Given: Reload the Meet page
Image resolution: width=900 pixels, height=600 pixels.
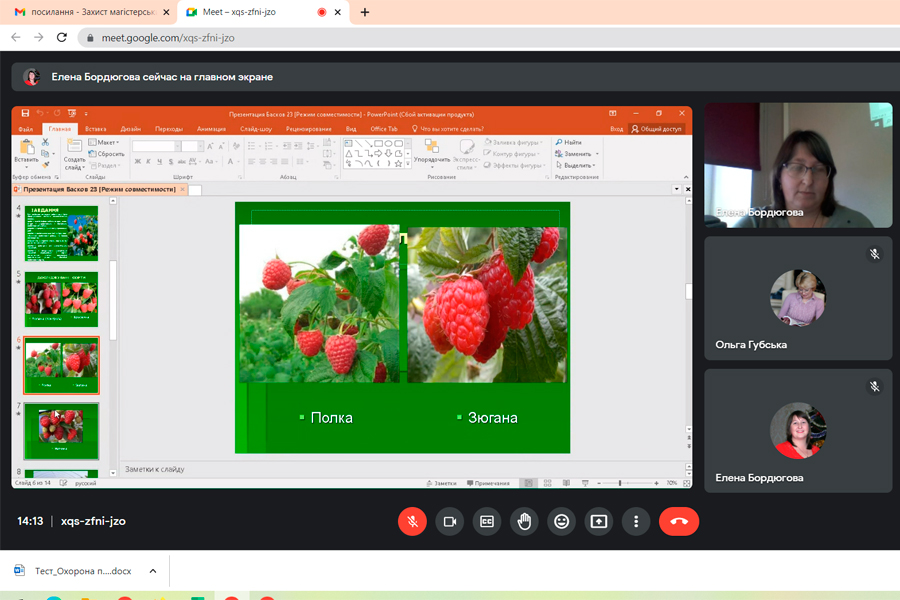Looking at the screenshot, I should click(62, 37).
